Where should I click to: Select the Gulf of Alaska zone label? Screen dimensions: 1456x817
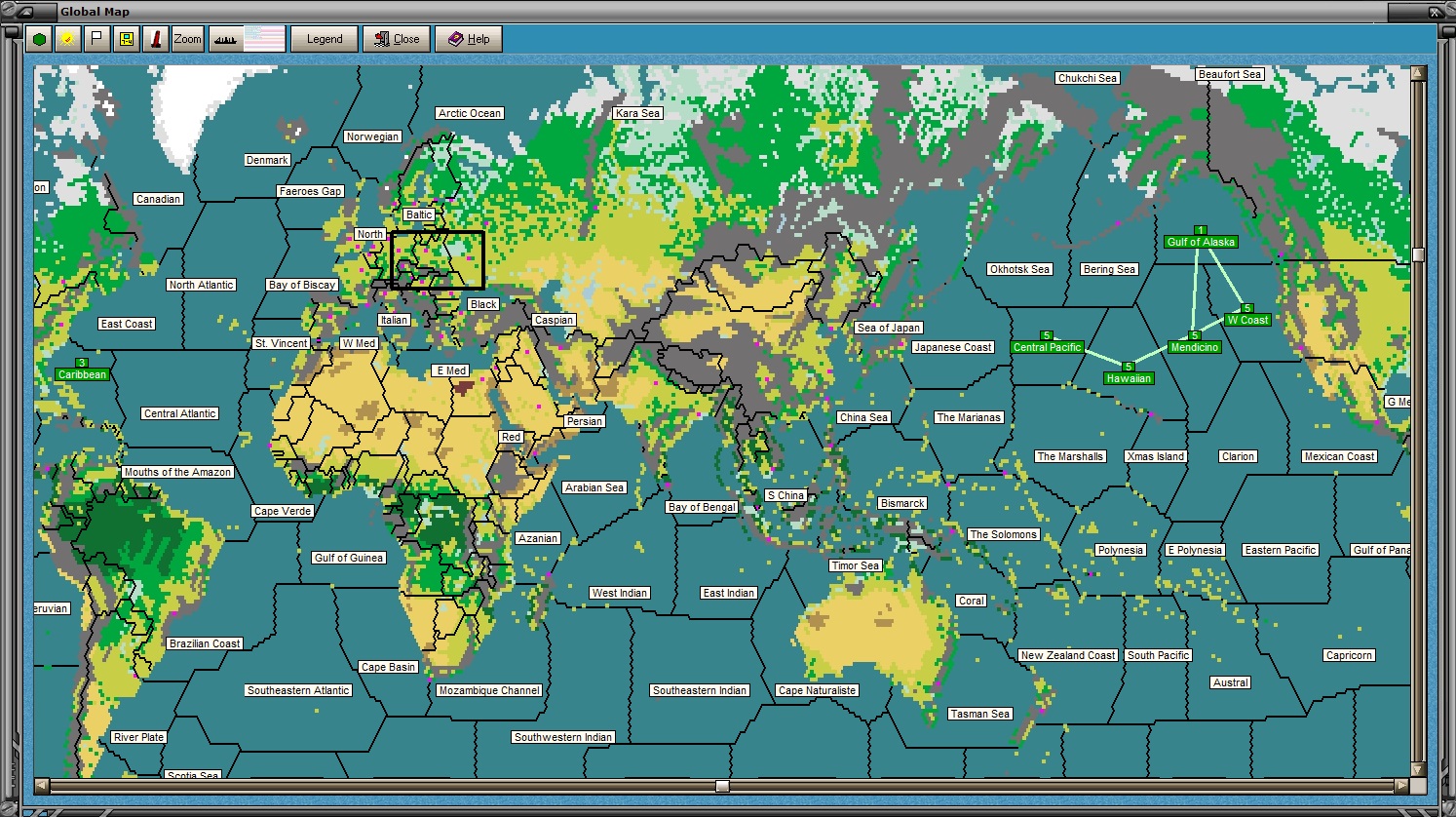(x=1201, y=242)
